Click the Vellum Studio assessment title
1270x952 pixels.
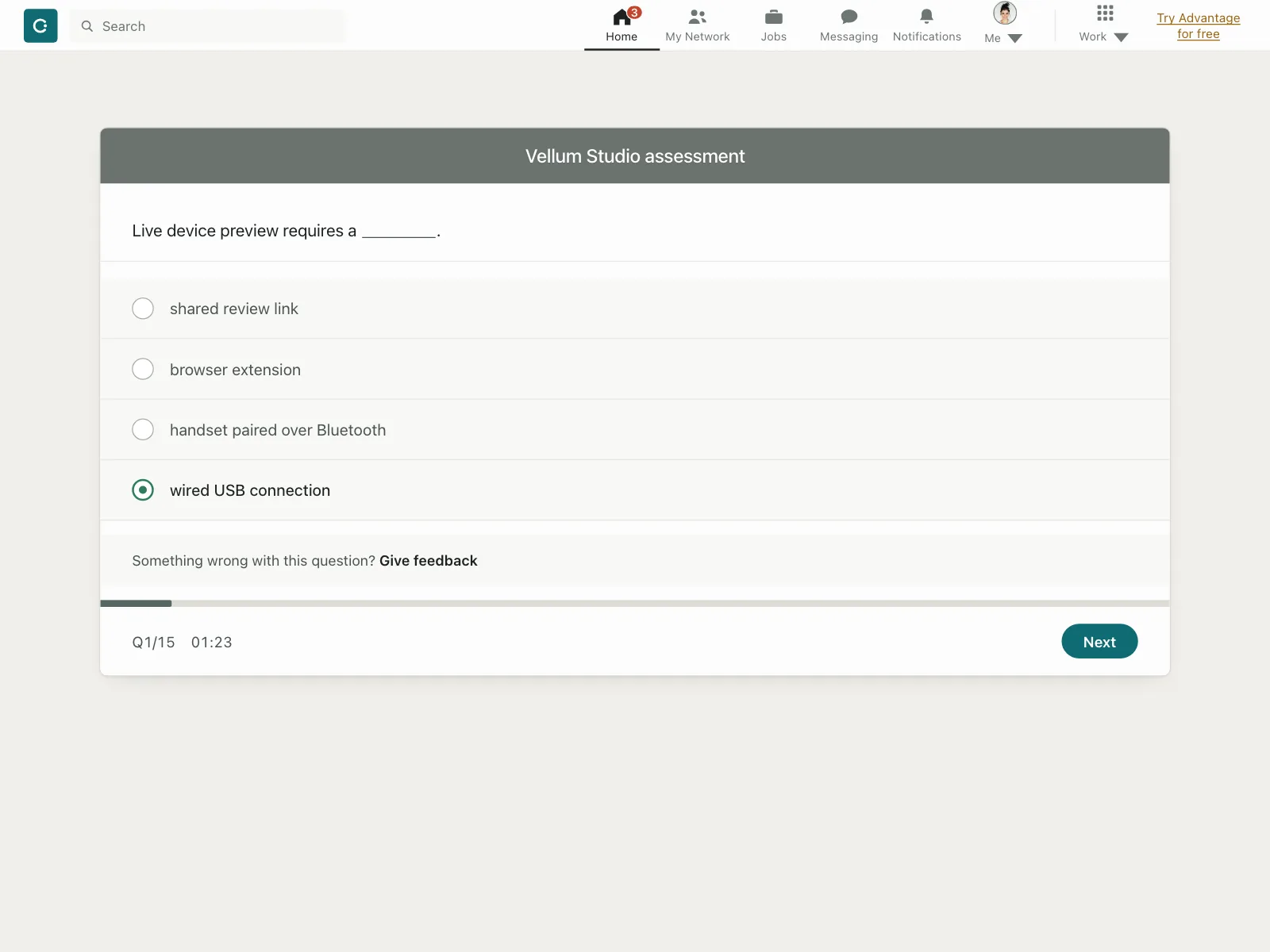635,156
